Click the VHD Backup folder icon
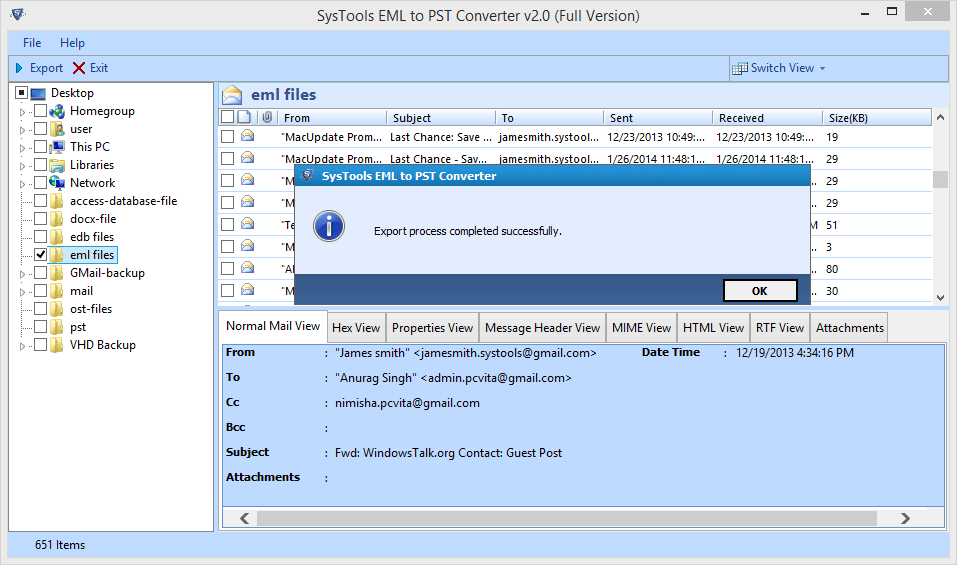957x565 pixels. click(57, 345)
